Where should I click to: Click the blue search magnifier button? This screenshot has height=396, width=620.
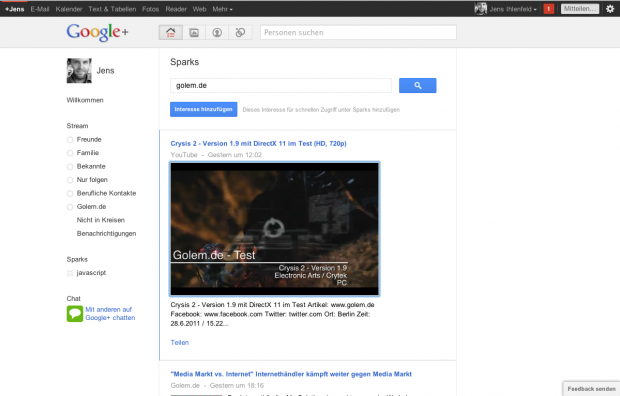click(x=418, y=85)
